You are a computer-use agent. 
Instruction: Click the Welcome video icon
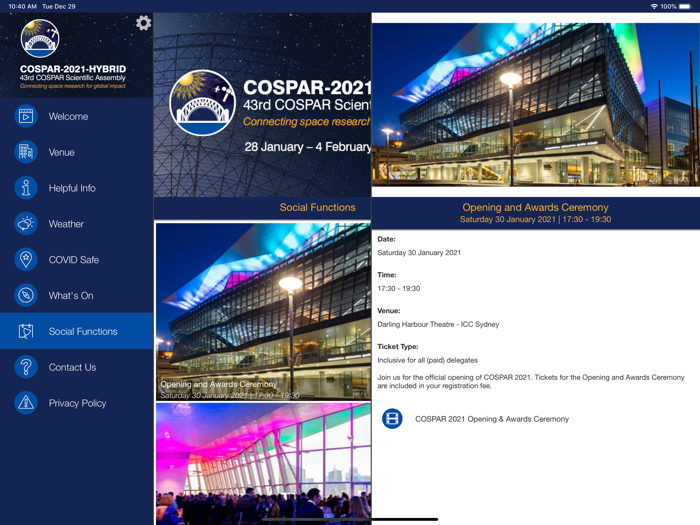[x=26, y=117]
